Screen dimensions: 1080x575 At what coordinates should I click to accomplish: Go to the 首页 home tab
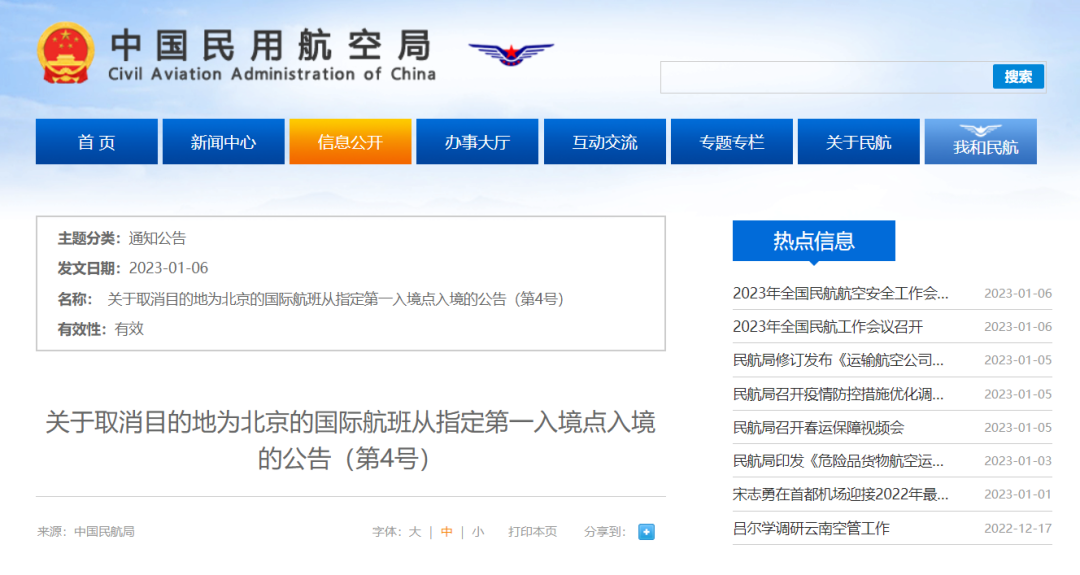tap(97, 142)
